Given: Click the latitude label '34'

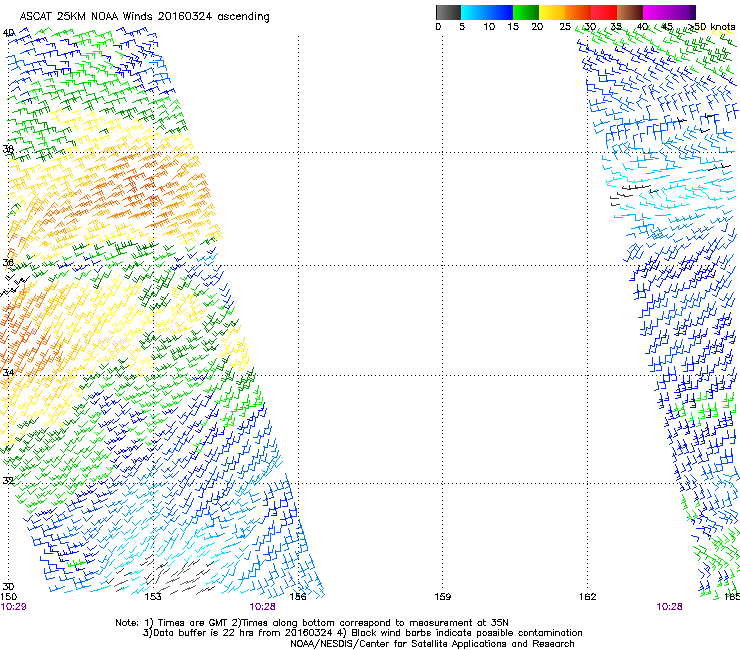Looking at the screenshot, I should point(8,372).
